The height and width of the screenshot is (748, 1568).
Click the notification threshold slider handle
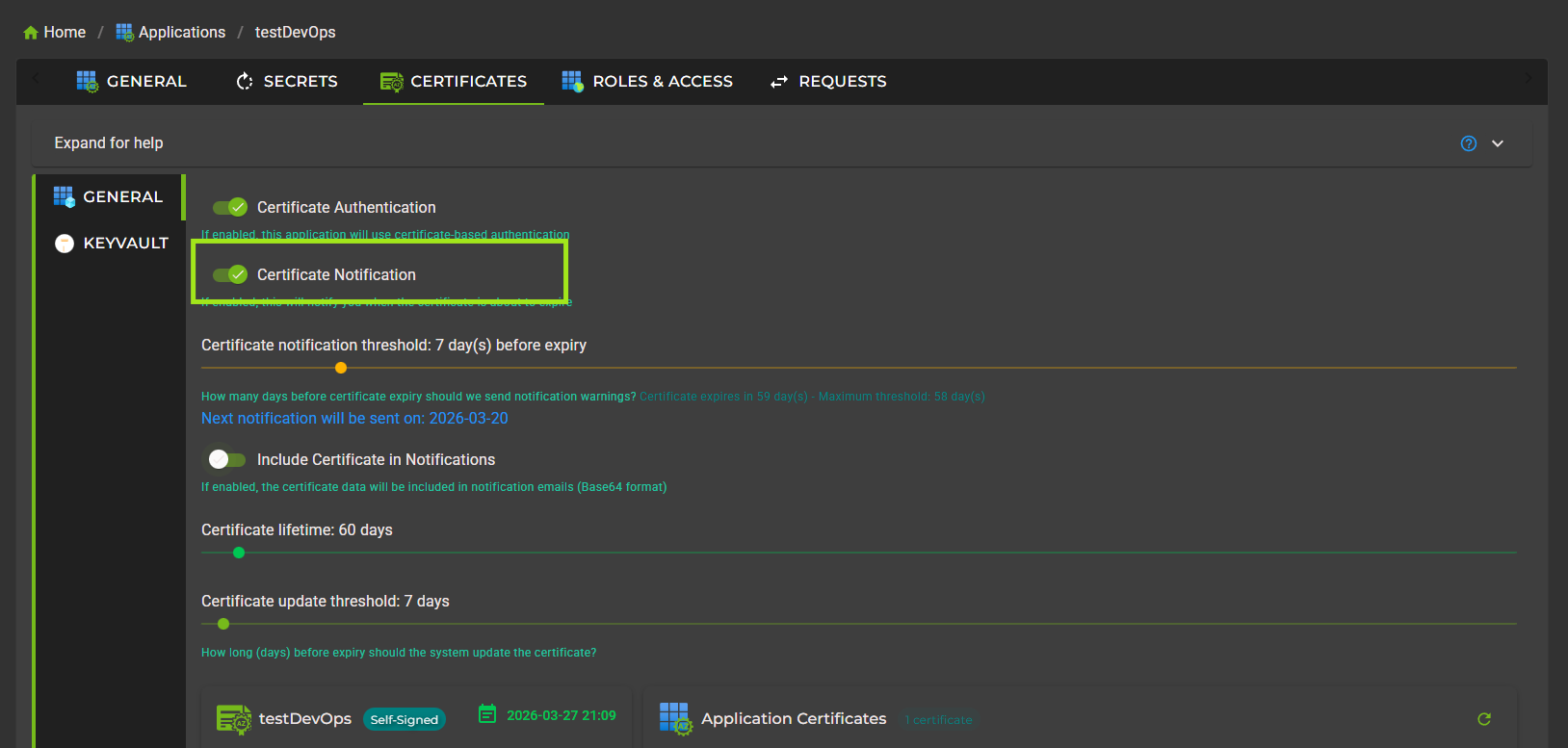tap(341, 368)
